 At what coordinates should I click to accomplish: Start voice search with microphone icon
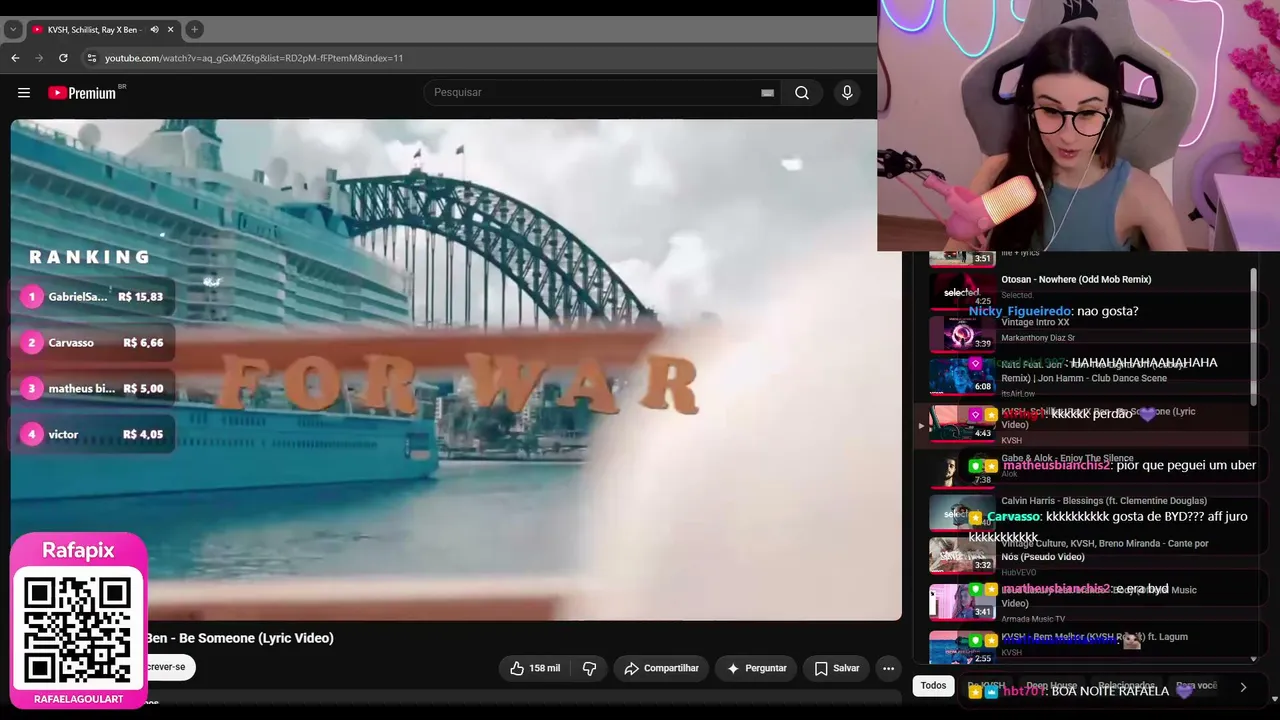pyautogui.click(x=847, y=93)
